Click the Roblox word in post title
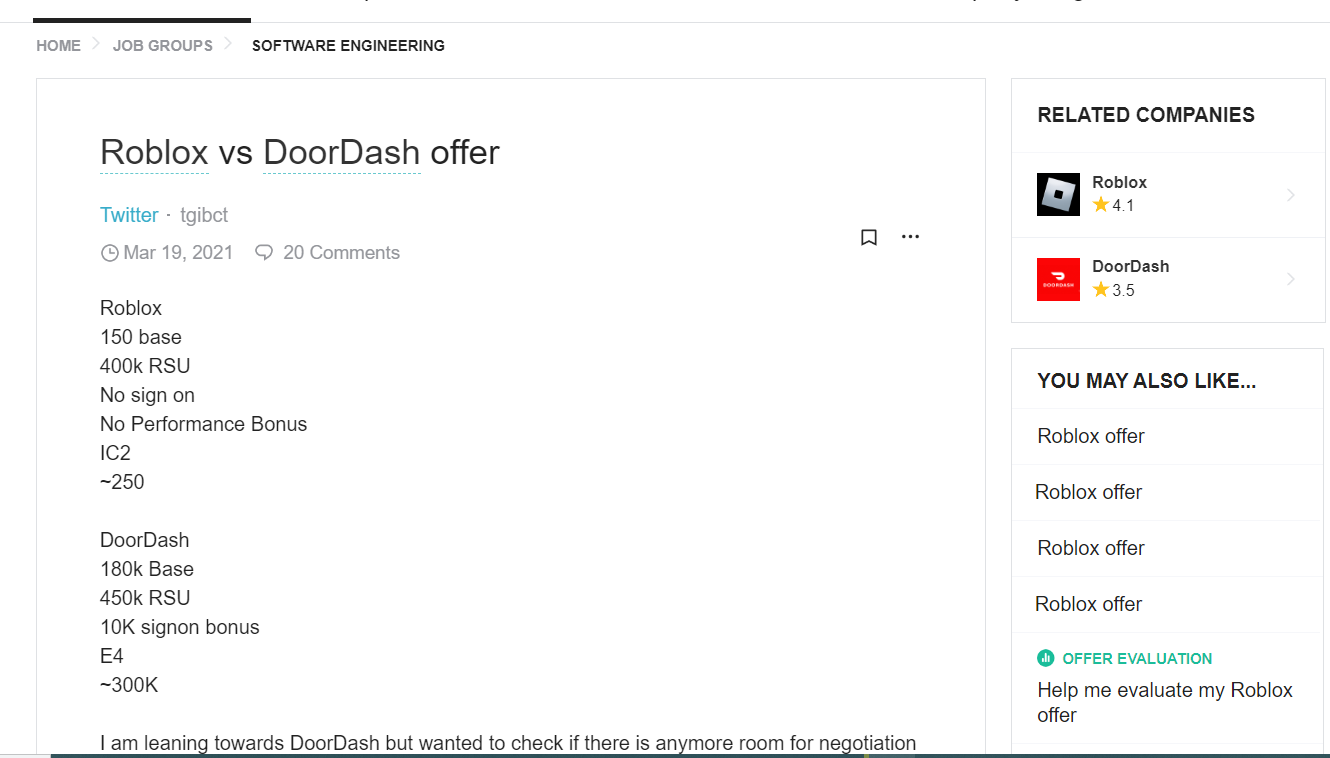Image resolution: width=1330 pixels, height=758 pixels. pyautogui.click(x=154, y=153)
